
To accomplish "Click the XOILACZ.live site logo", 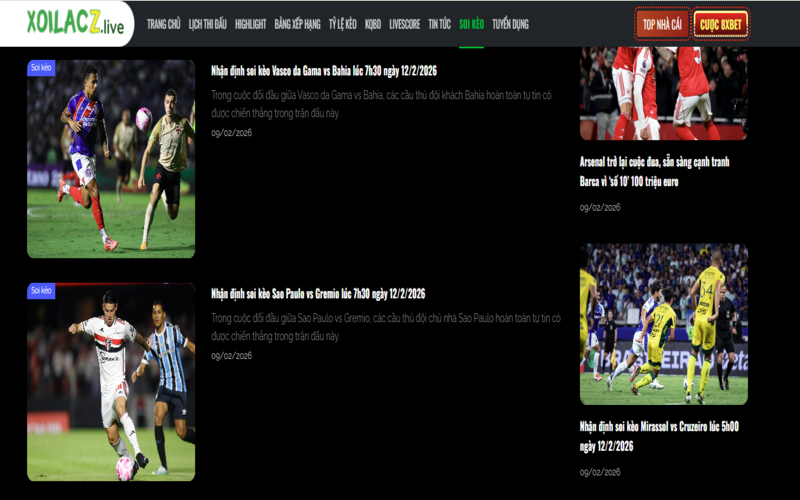I will 76,24.
